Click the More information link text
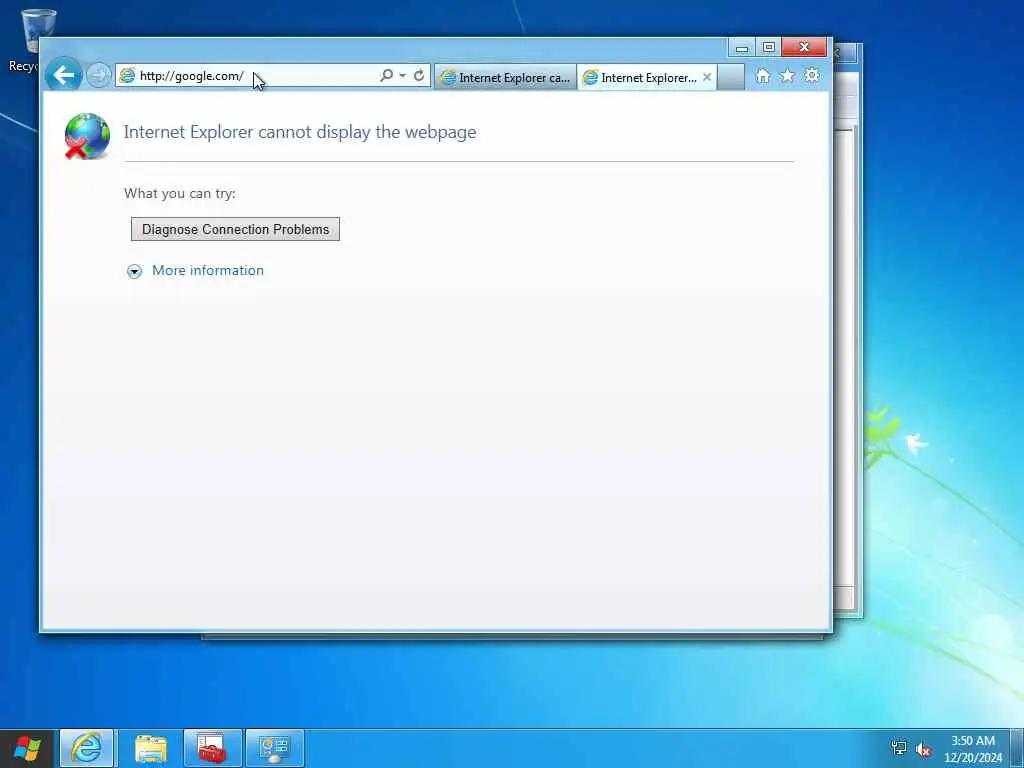The width and height of the screenshot is (1024, 768). (x=208, y=270)
